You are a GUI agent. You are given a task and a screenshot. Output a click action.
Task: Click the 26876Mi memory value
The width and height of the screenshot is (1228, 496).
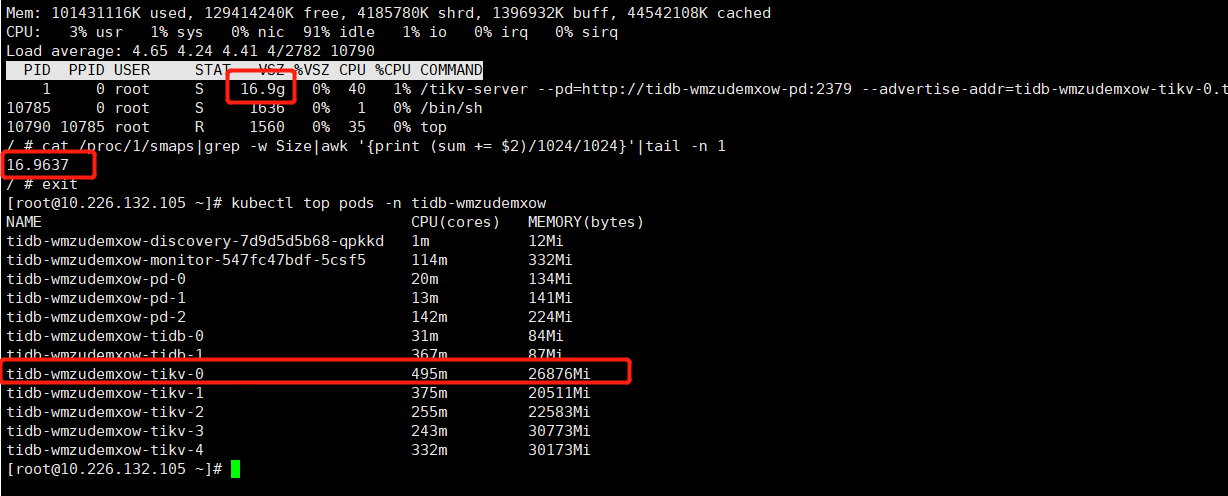pyautogui.click(x=559, y=374)
